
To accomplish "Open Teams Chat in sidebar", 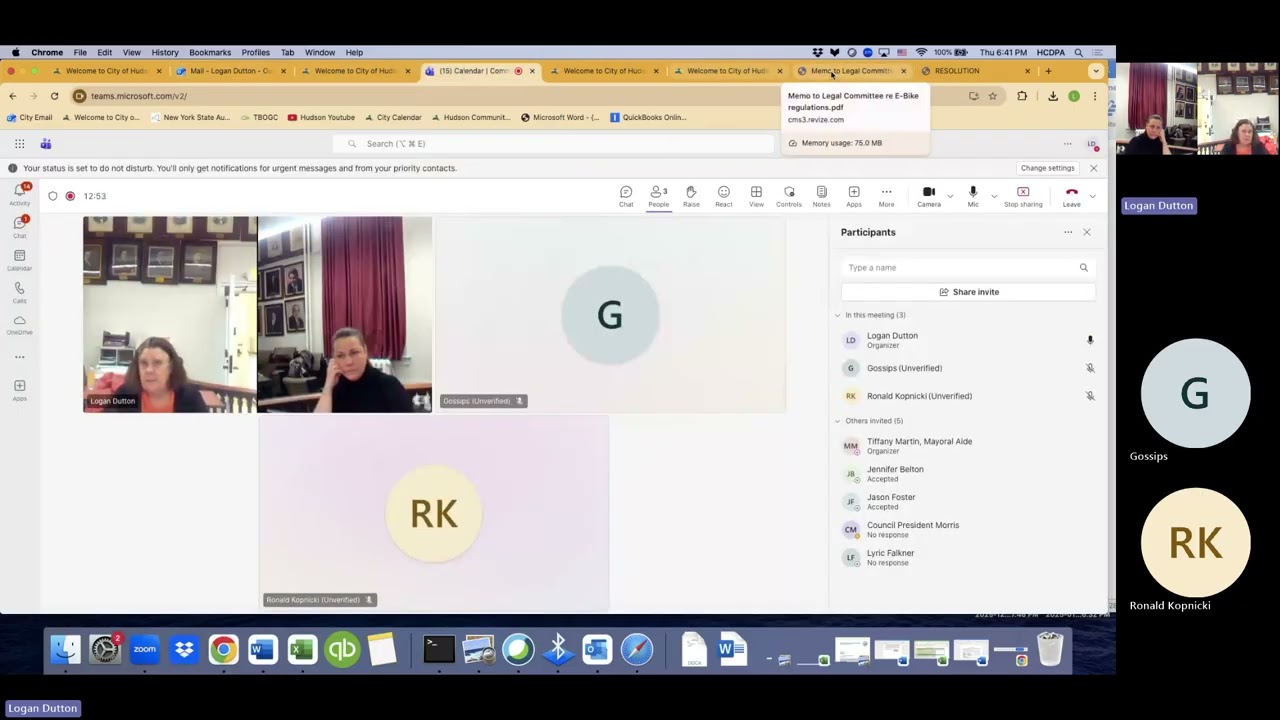I will click(x=19, y=227).
